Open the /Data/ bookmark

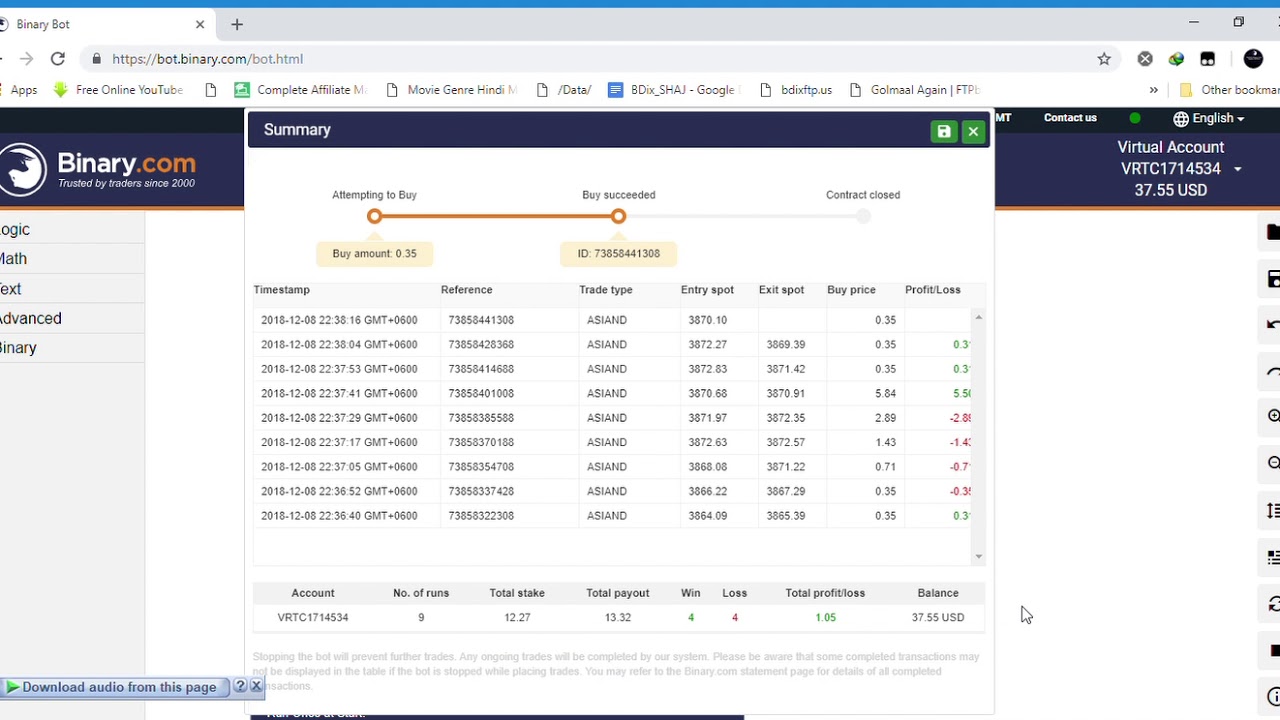pyautogui.click(x=564, y=90)
